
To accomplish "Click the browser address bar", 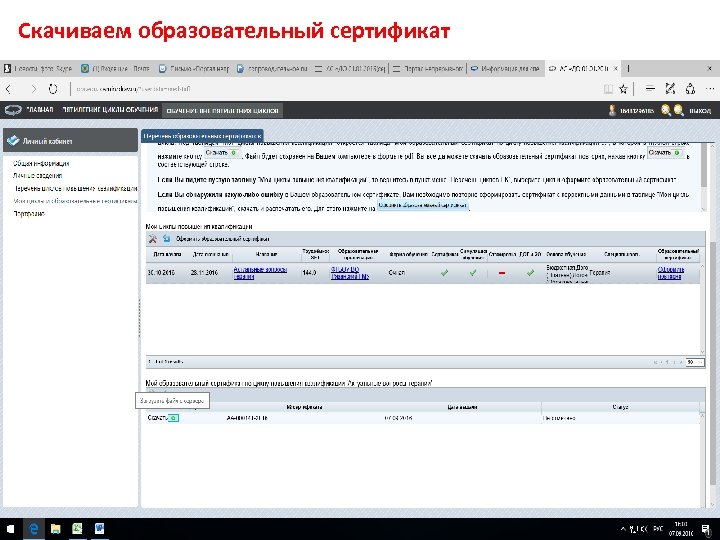I will [335, 89].
